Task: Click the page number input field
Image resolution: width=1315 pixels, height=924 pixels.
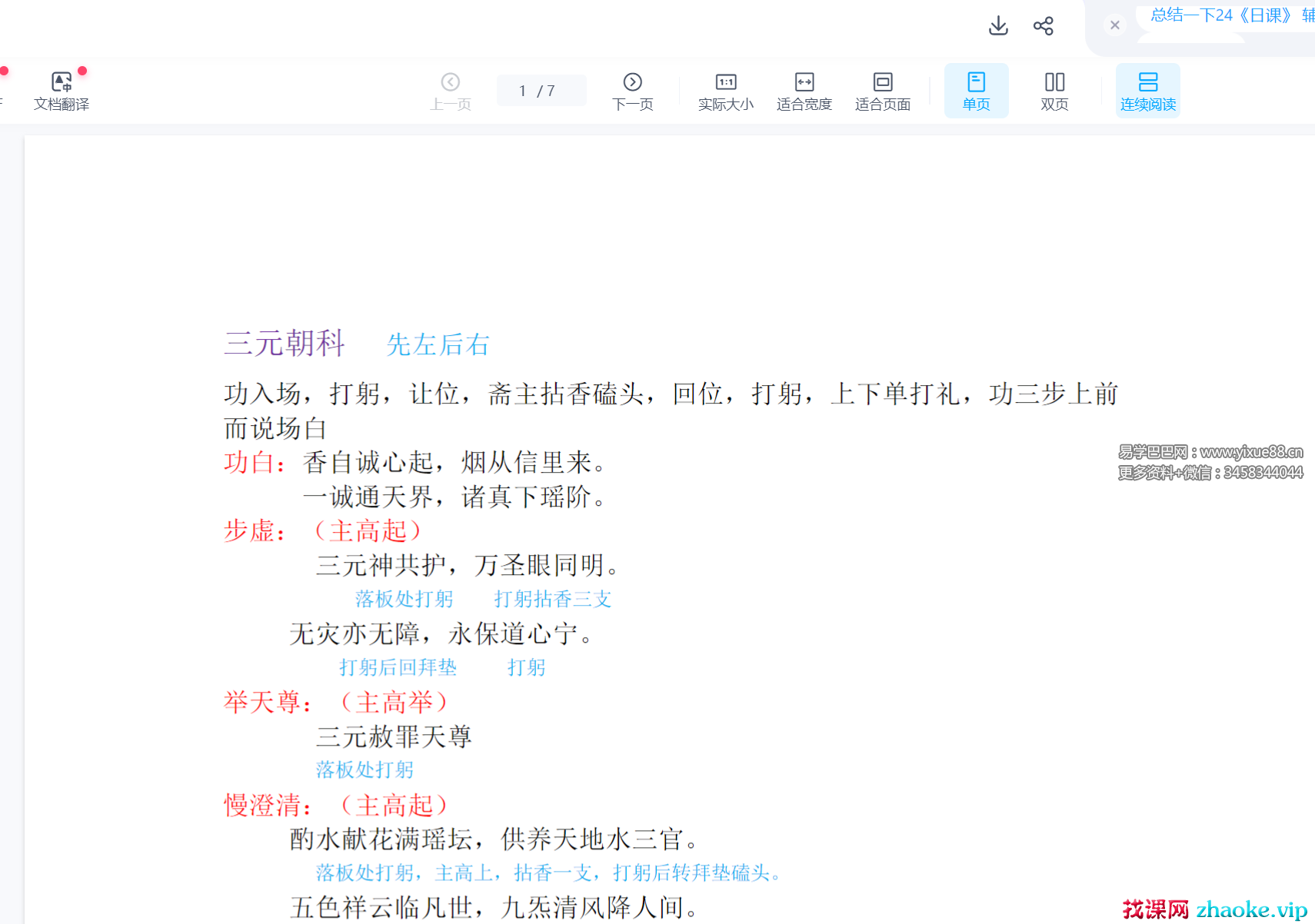Action: tap(541, 90)
